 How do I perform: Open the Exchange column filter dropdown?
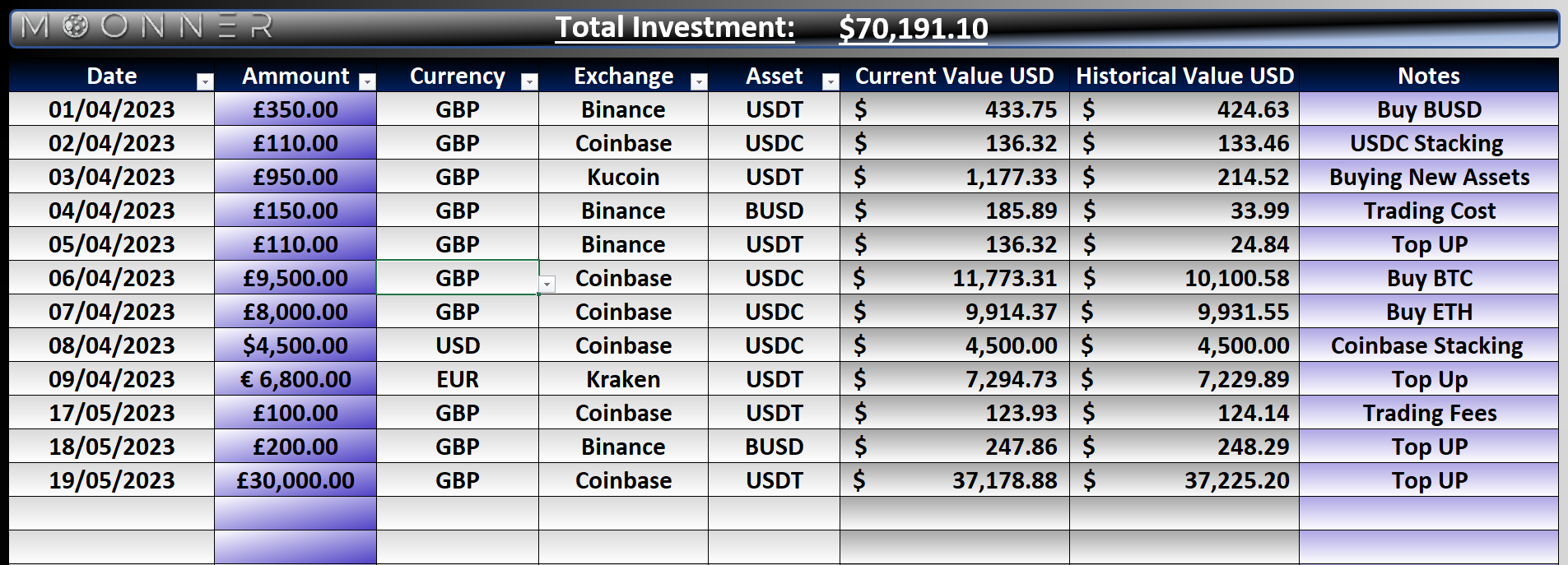699,81
